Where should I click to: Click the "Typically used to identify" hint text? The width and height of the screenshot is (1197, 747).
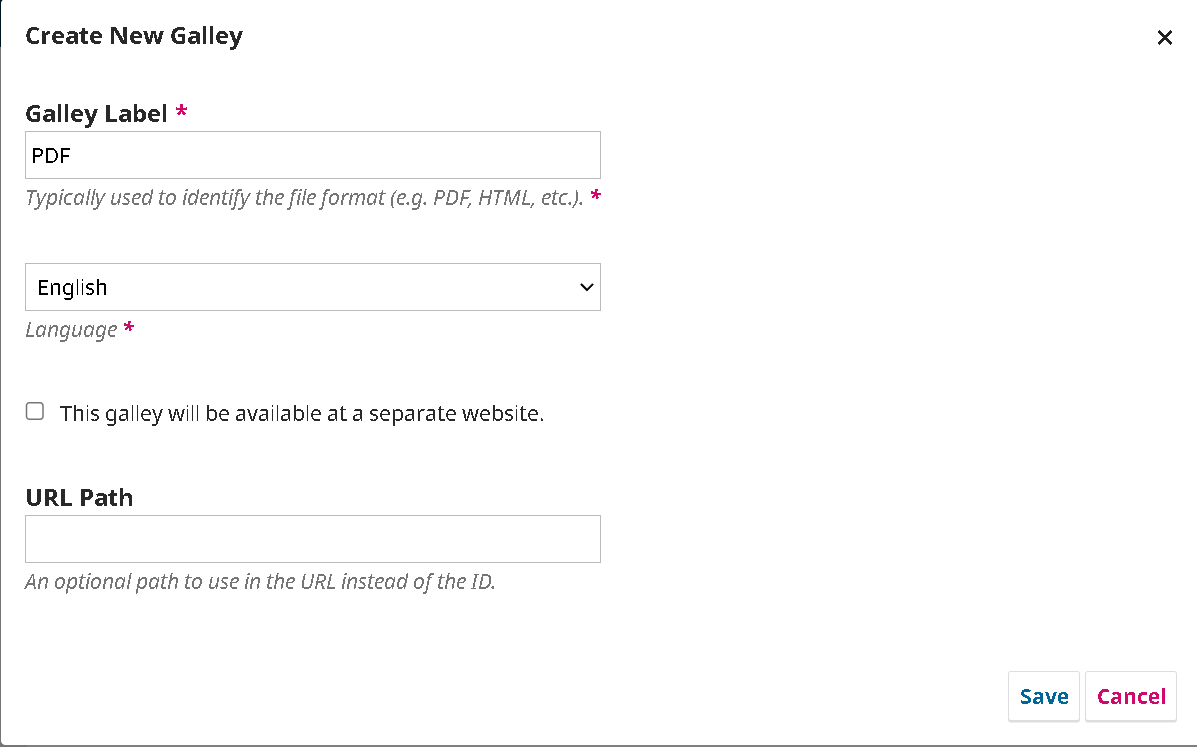304,198
